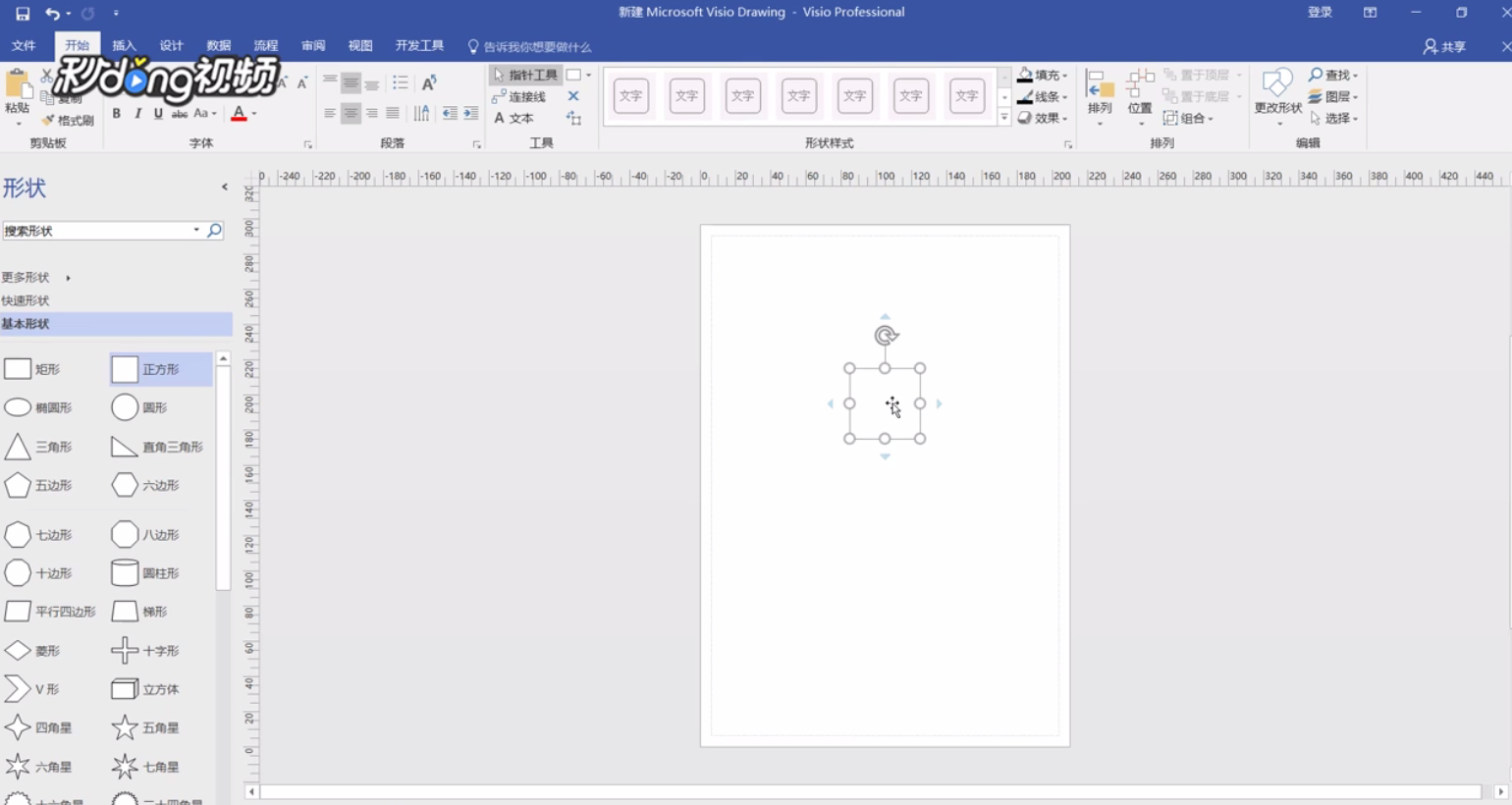This screenshot has height=805, width=1512.
Task: Open the Developer (开发工具) tab
Action: [x=419, y=46]
